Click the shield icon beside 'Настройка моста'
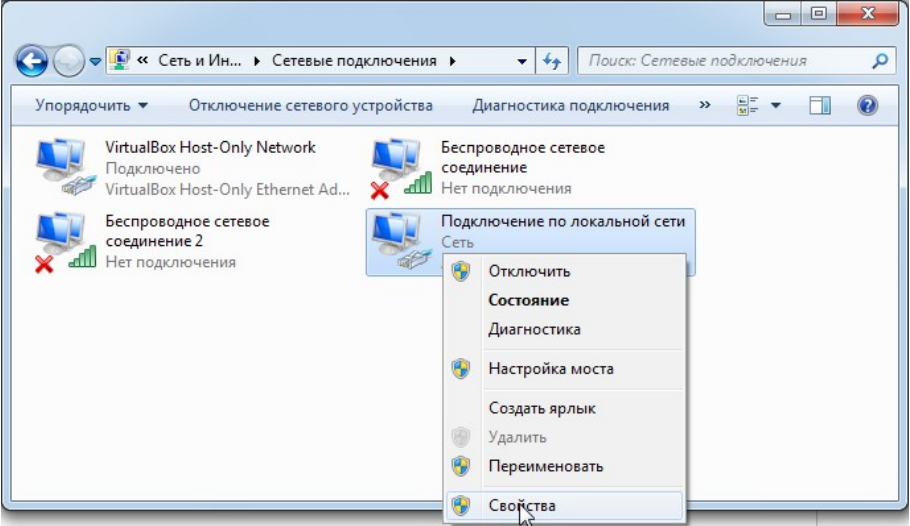The height and width of the screenshot is (526, 910). point(461,369)
